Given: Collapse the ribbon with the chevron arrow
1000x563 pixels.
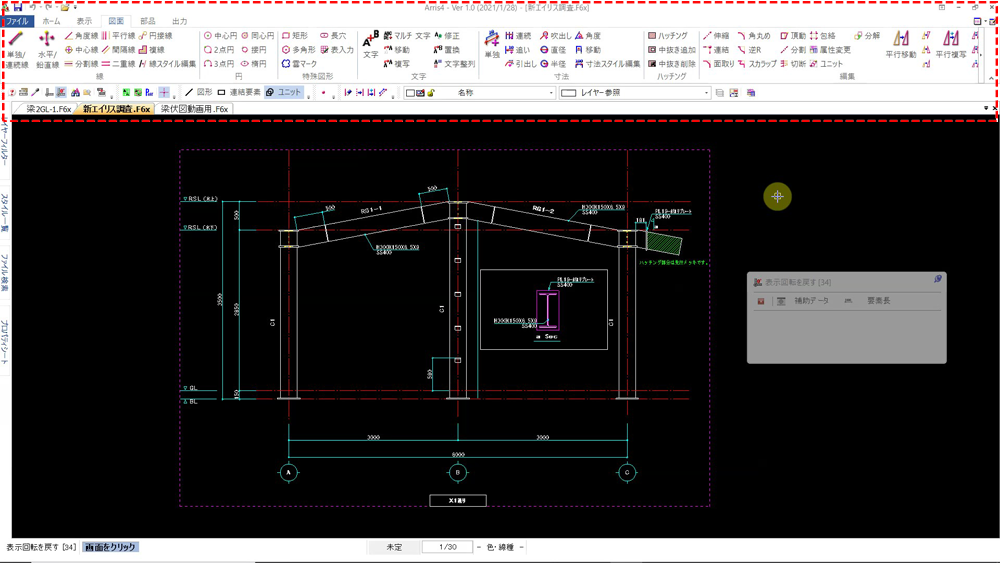Looking at the screenshot, I should [991, 79].
